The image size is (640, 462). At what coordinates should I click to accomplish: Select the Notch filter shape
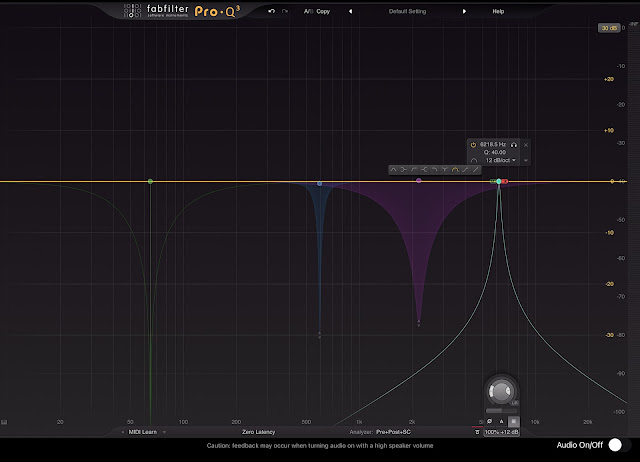pyautogui.click(x=444, y=170)
